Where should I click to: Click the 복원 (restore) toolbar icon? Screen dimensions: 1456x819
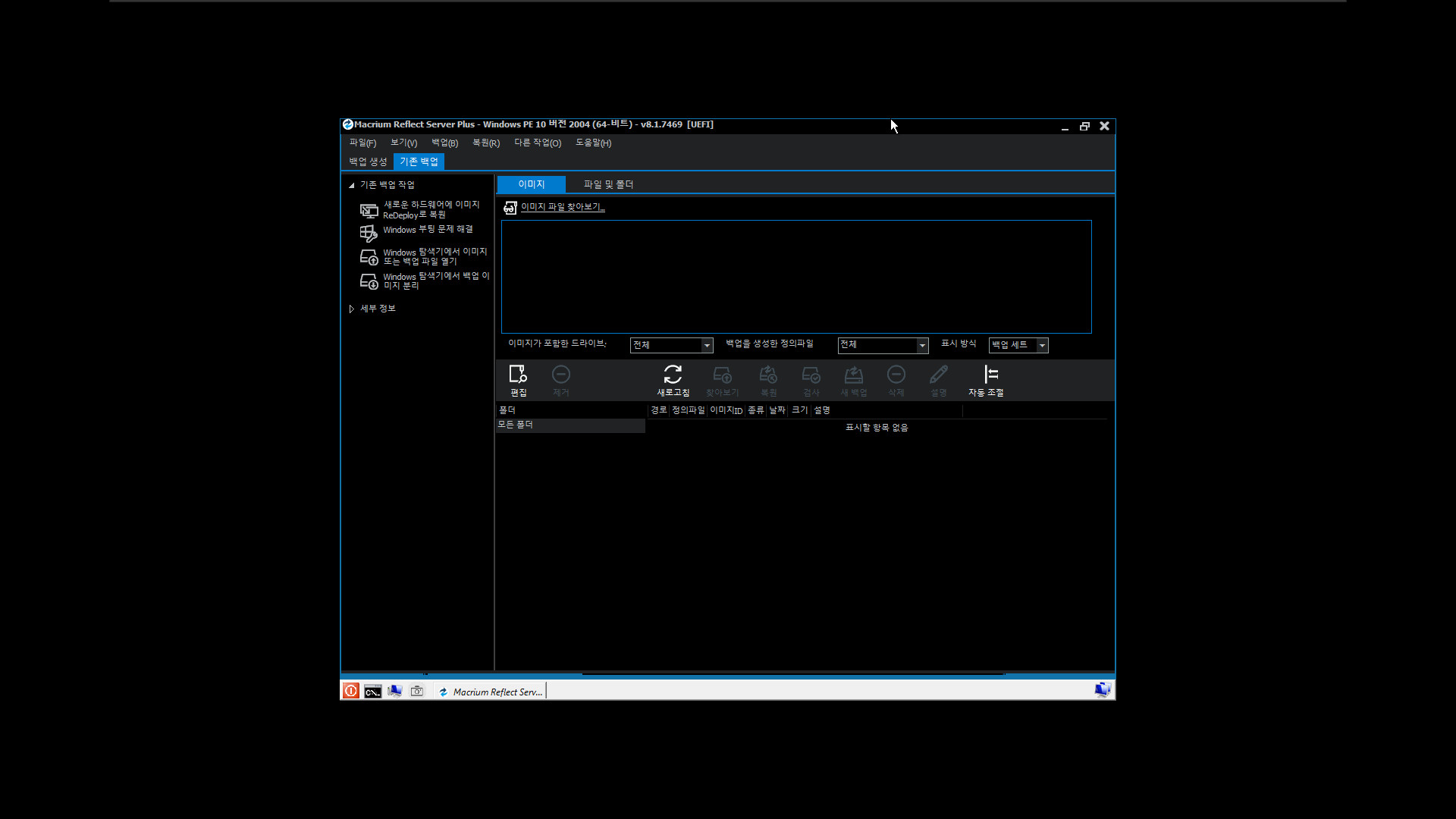point(768,375)
